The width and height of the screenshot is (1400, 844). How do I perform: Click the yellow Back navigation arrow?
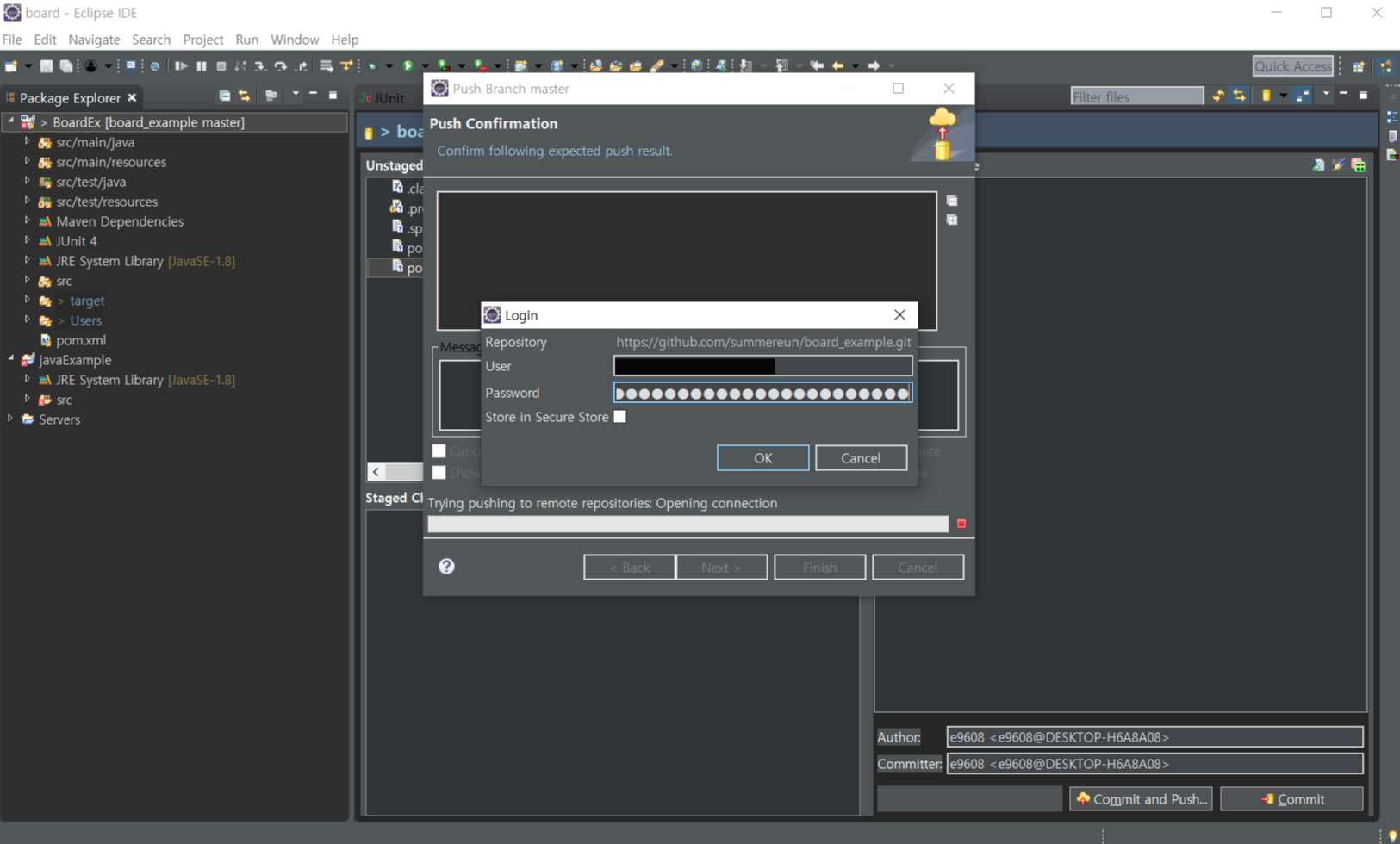click(837, 65)
